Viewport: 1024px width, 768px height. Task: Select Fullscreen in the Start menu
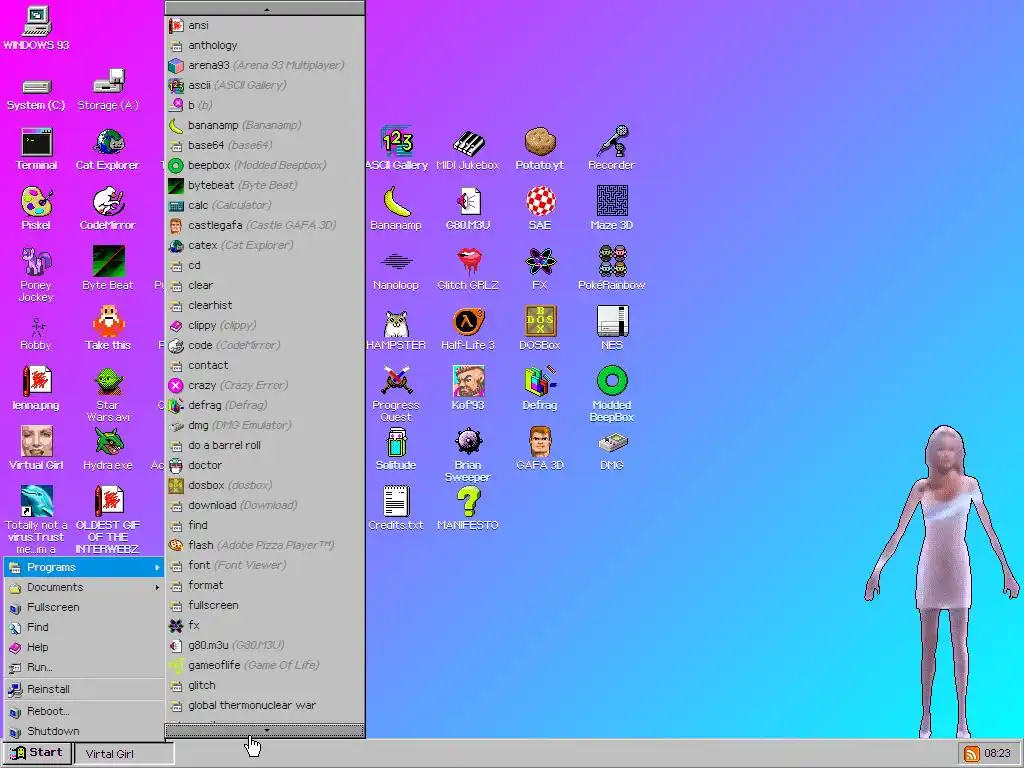point(84,607)
